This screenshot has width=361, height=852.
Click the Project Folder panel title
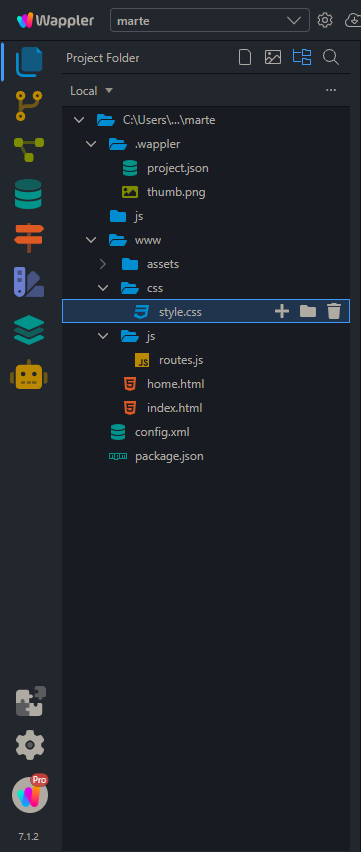[x=103, y=58]
